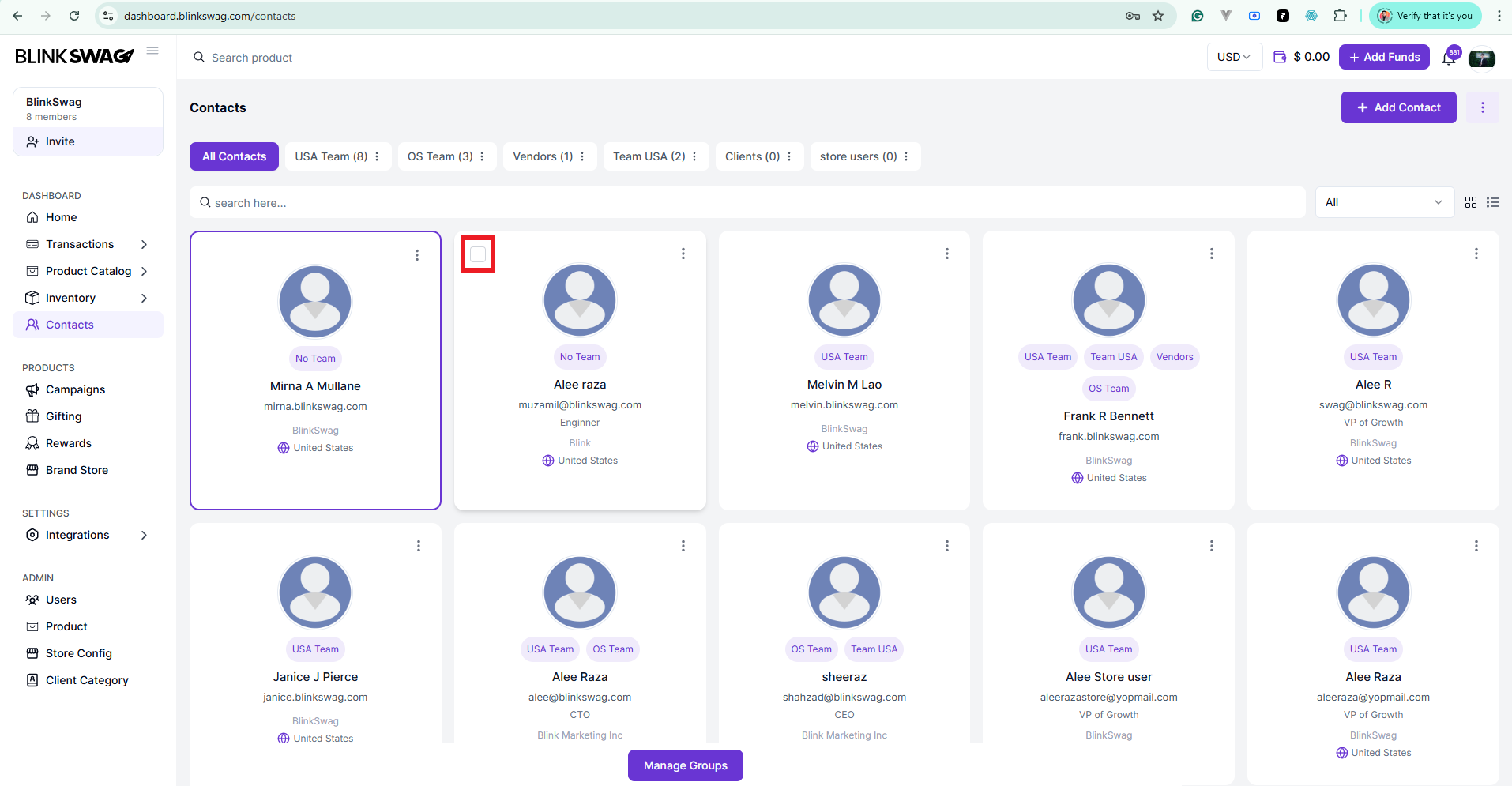
Task: Open three-dot menu on Frank R Bennett card
Action: pyautogui.click(x=1212, y=254)
